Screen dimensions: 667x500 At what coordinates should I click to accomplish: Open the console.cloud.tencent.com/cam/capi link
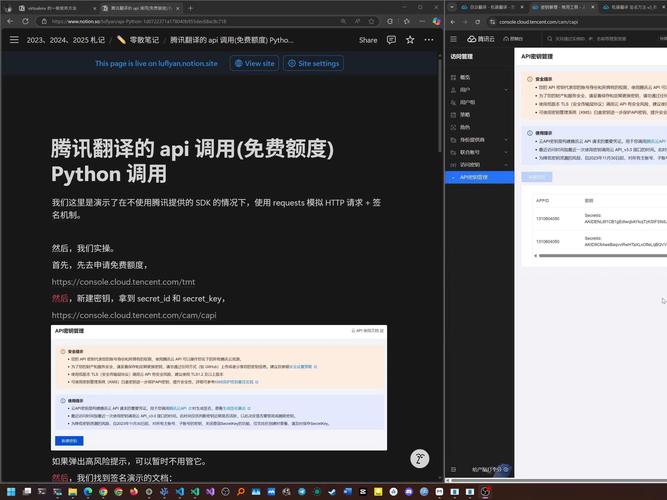pyautogui.click(x=134, y=315)
